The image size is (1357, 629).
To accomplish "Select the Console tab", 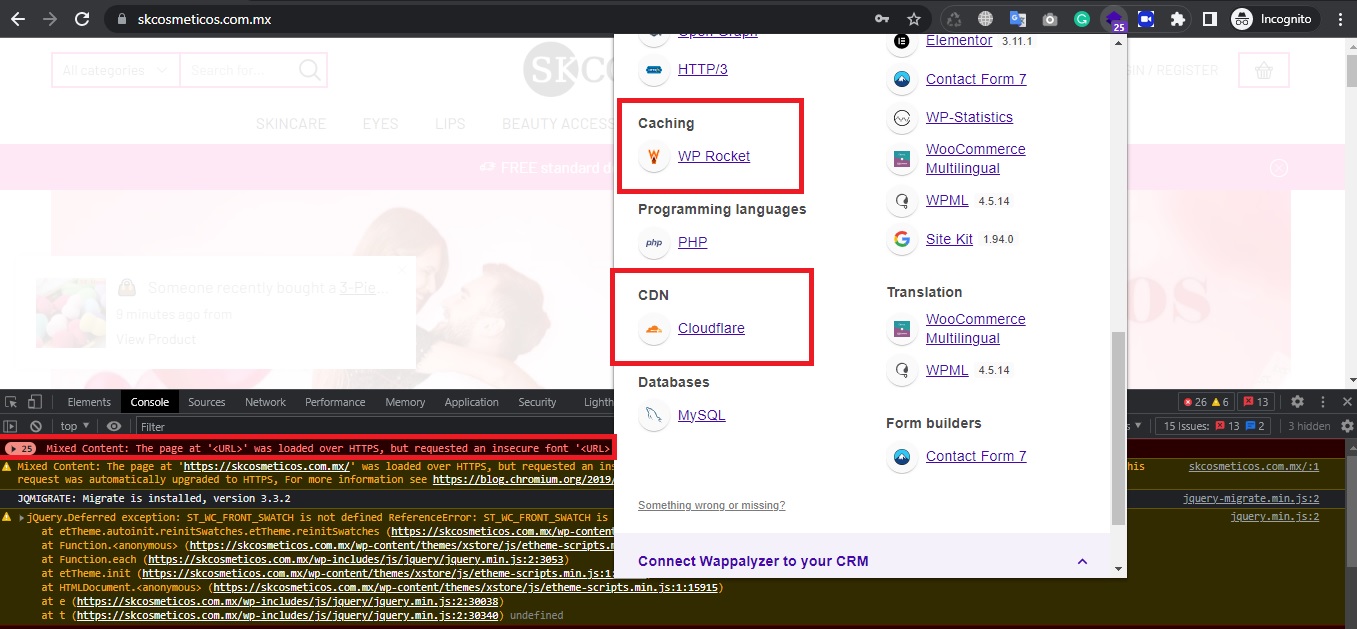I will point(150,402).
